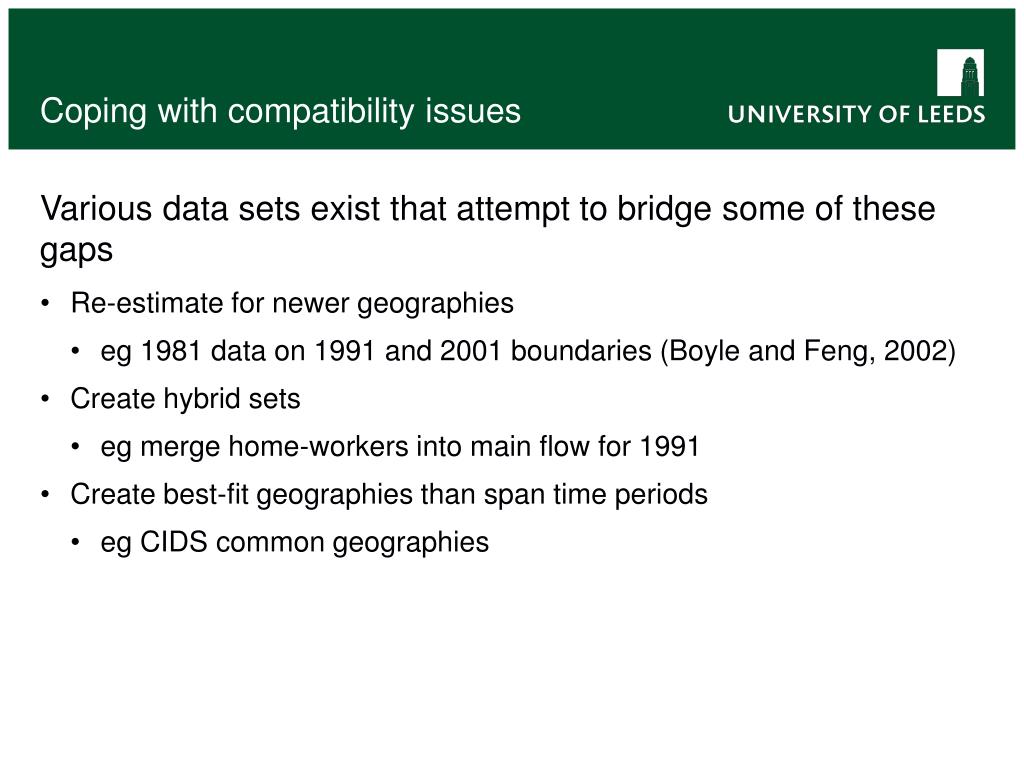The height and width of the screenshot is (768, 1024).
Task: Click the University of Leeds tower logo
Action: point(960,72)
